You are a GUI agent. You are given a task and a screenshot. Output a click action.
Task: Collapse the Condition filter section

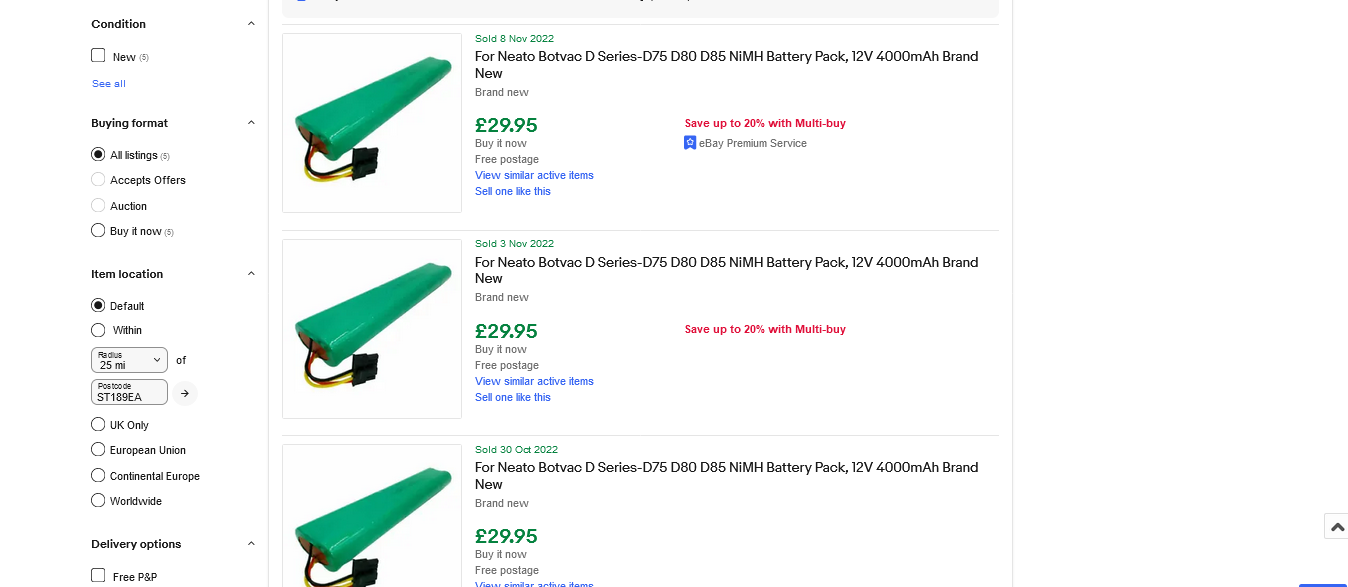[251, 24]
